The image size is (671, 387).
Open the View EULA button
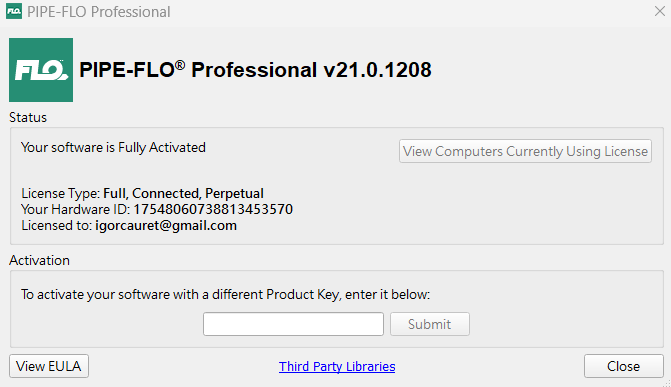click(x=49, y=366)
